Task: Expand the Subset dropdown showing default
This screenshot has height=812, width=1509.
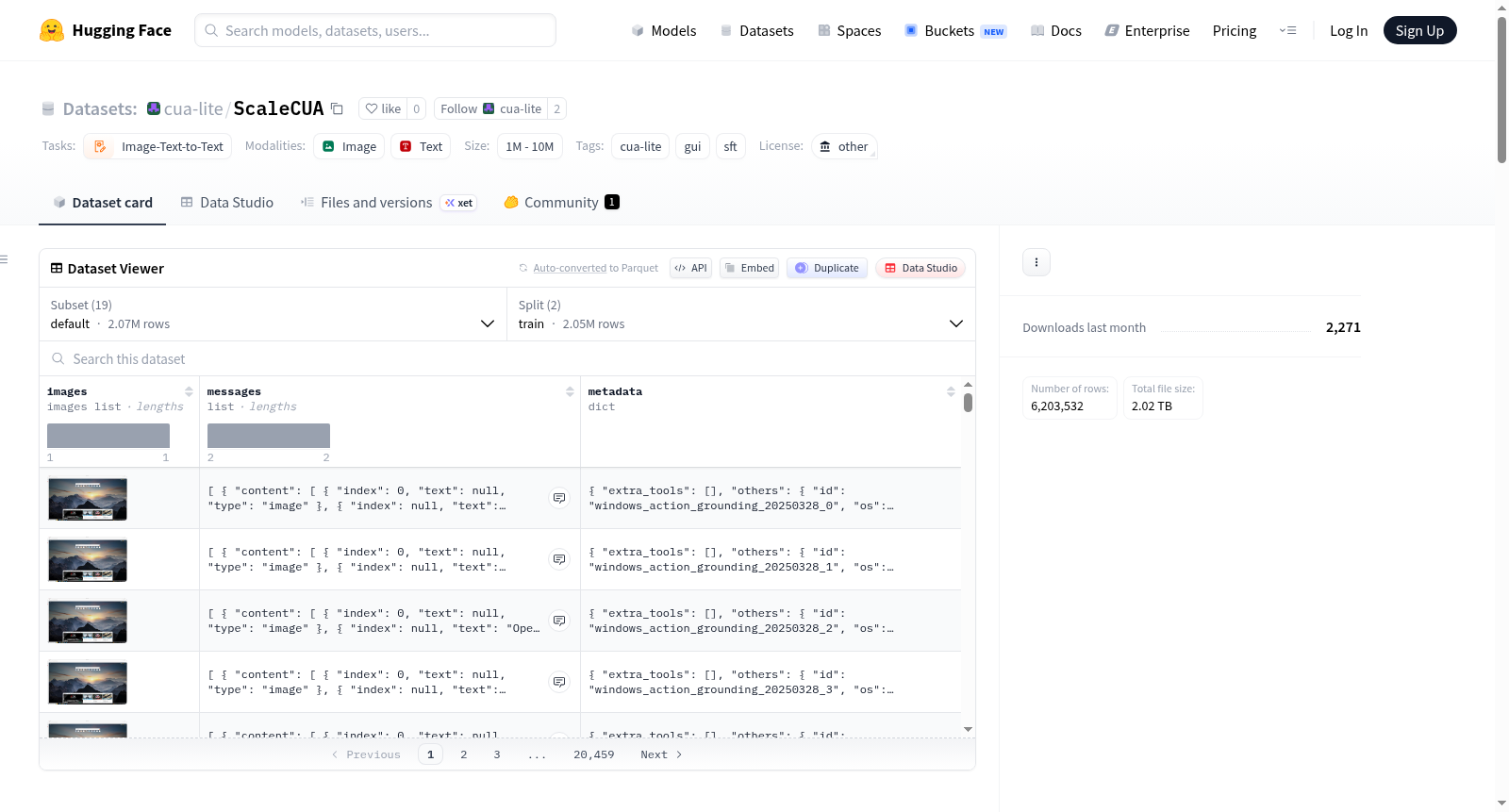Action: click(273, 314)
